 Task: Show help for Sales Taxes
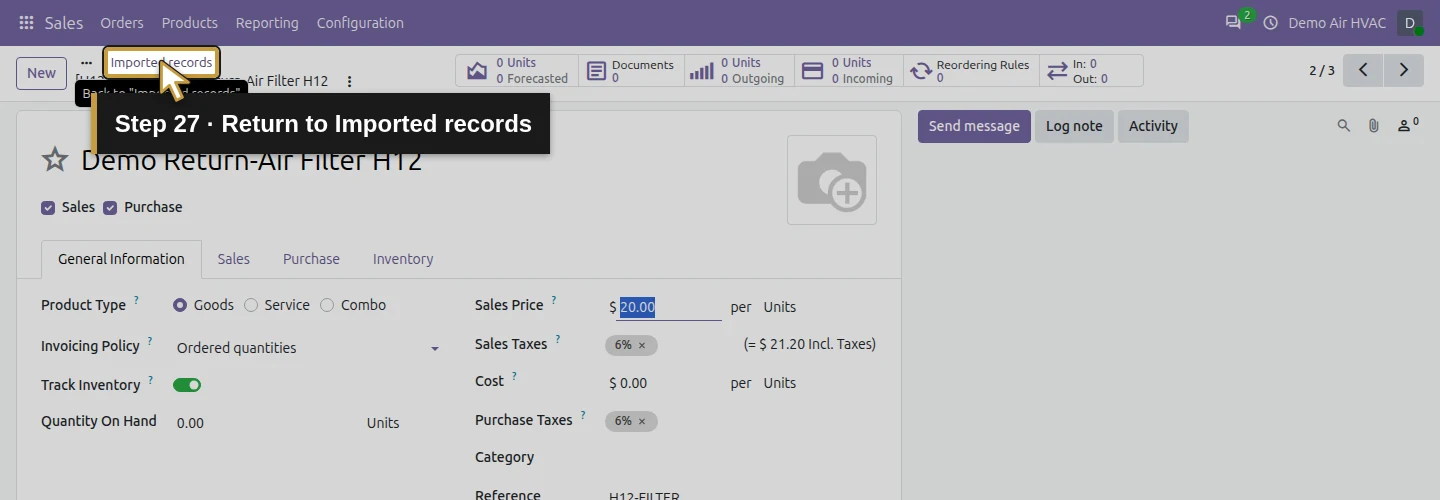tap(558, 339)
